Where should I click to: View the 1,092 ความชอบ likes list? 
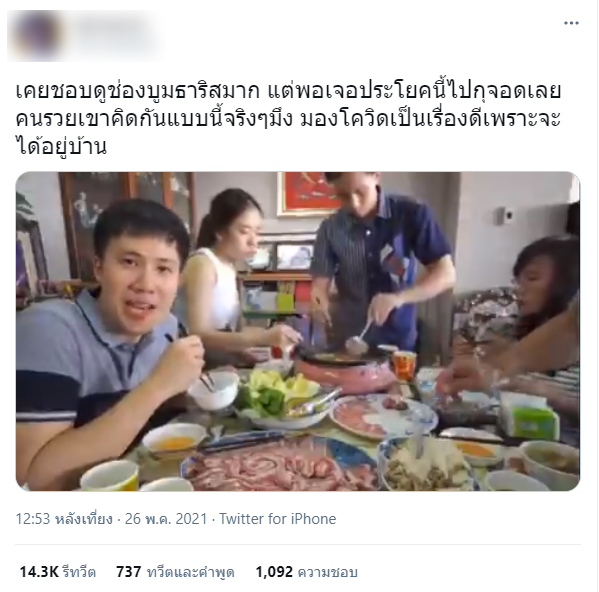coord(306,572)
